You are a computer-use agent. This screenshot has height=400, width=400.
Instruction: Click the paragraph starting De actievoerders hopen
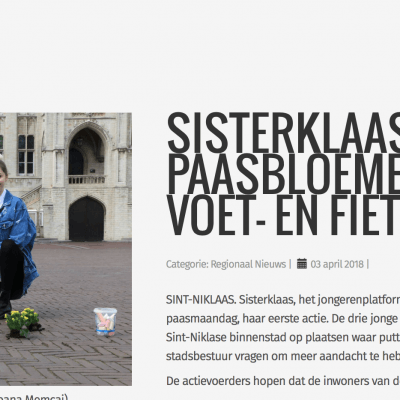tap(283, 381)
